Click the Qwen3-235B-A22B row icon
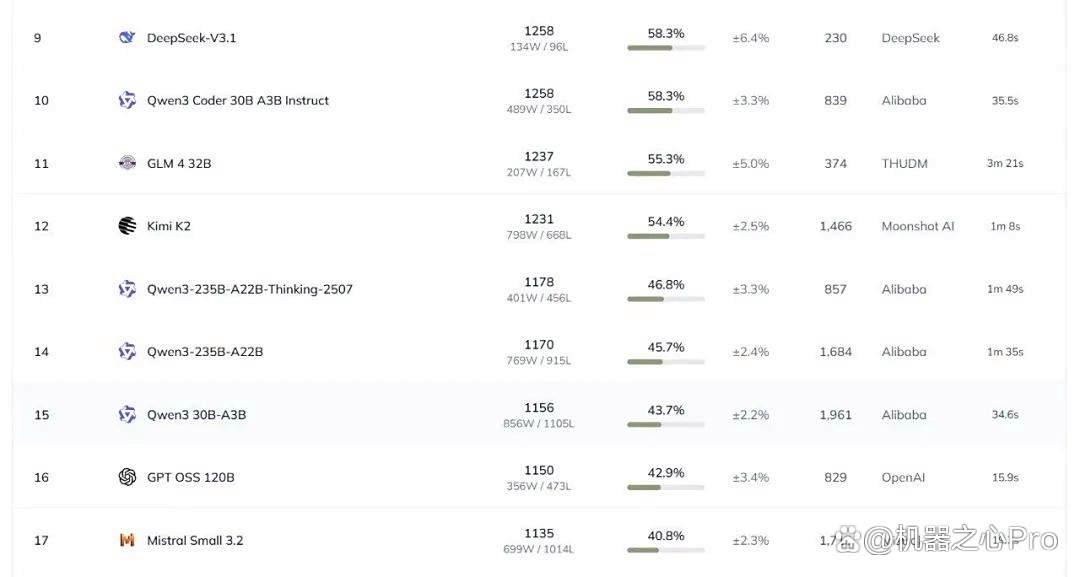The width and height of the screenshot is (1080, 577). click(x=127, y=352)
